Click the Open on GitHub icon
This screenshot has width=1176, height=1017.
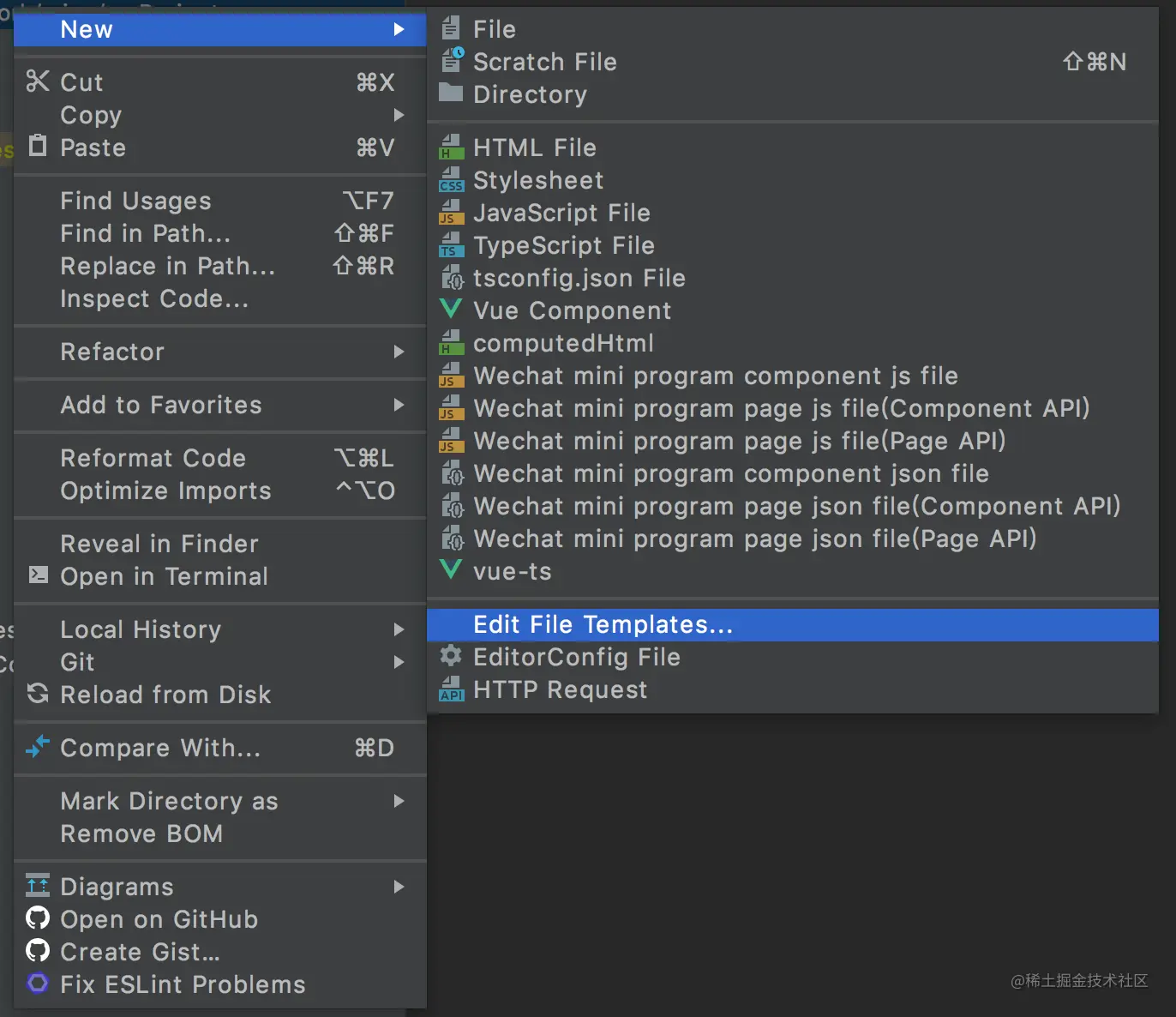click(38, 918)
